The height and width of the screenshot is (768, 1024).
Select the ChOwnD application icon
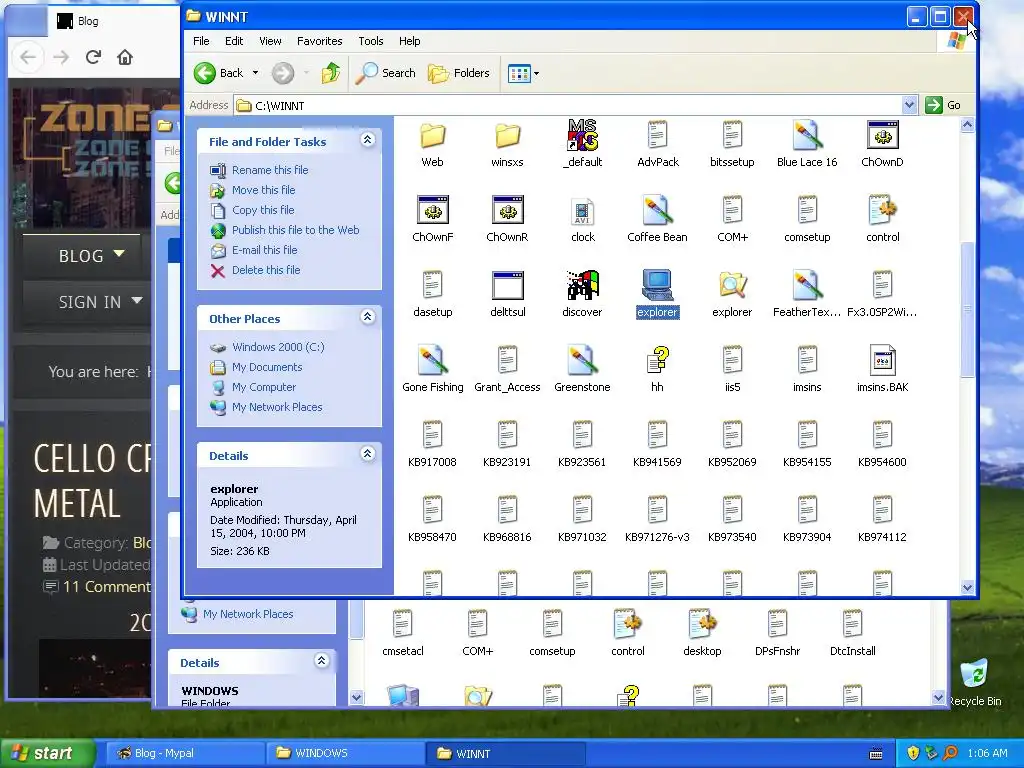tap(882, 144)
